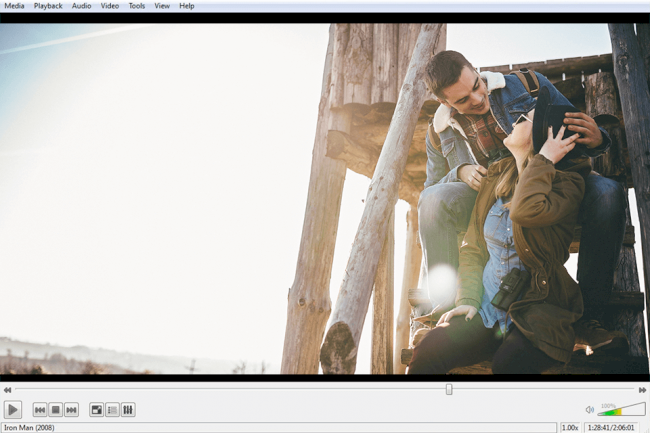Click the seek bar position handle
Screen dimensions: 650x433
[x=449, y=389]
